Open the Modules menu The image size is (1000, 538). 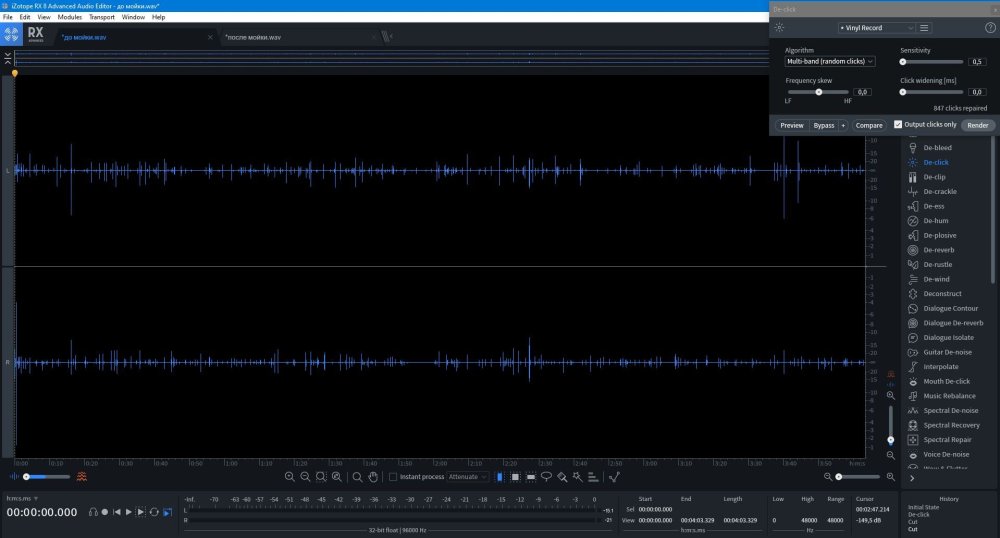pyautogui.click(x=70, y=17)
